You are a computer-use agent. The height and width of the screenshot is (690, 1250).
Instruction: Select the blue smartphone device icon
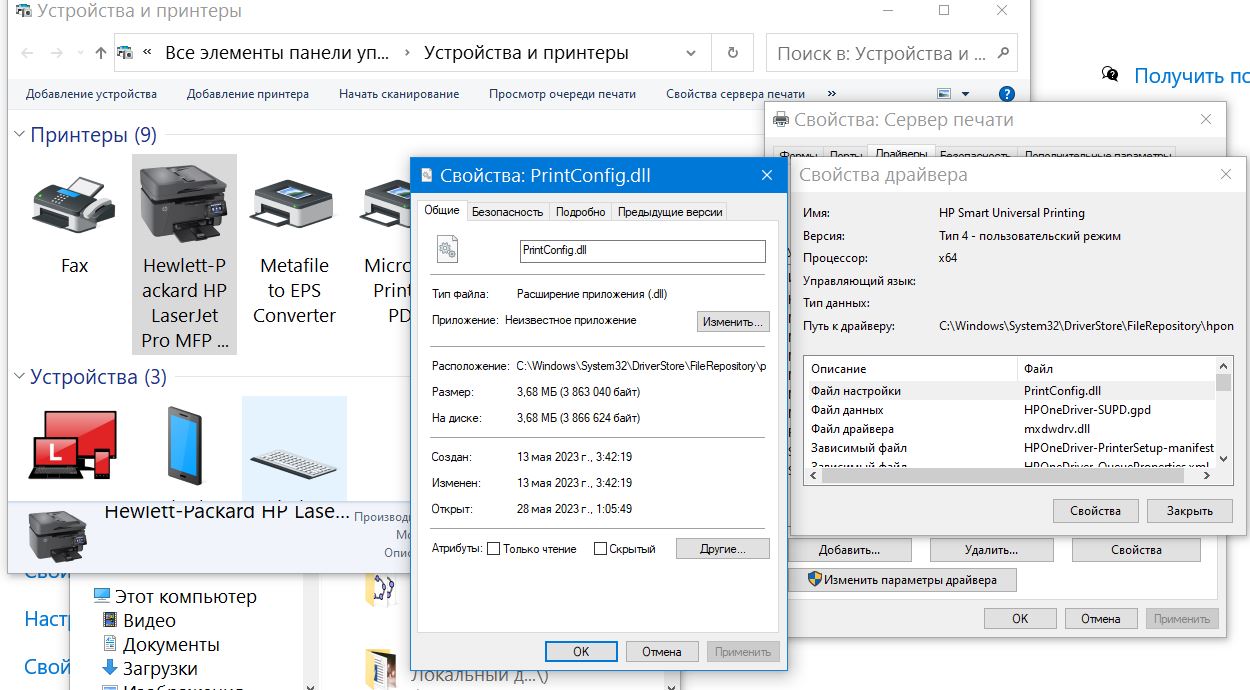click(x=184, y=445)
